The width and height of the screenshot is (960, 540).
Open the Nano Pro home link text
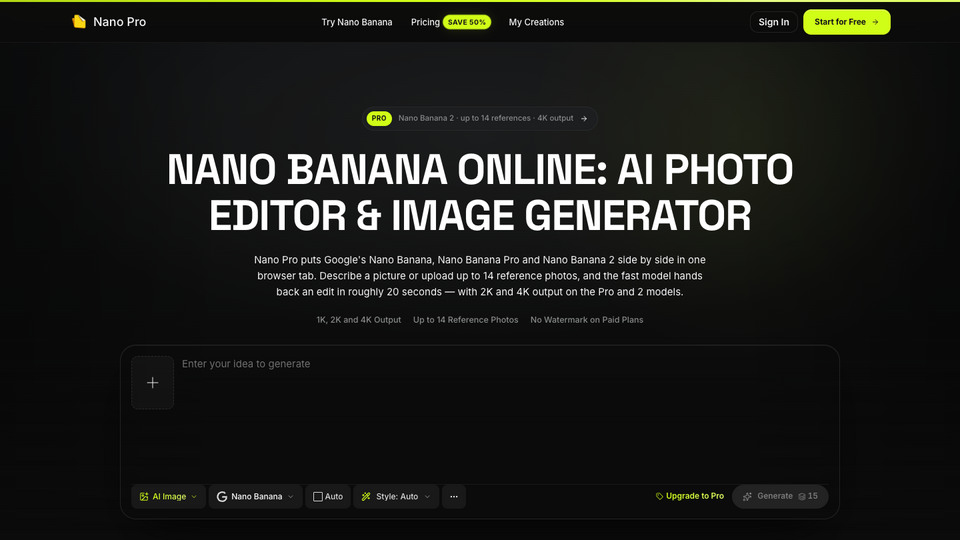[119, 22]
